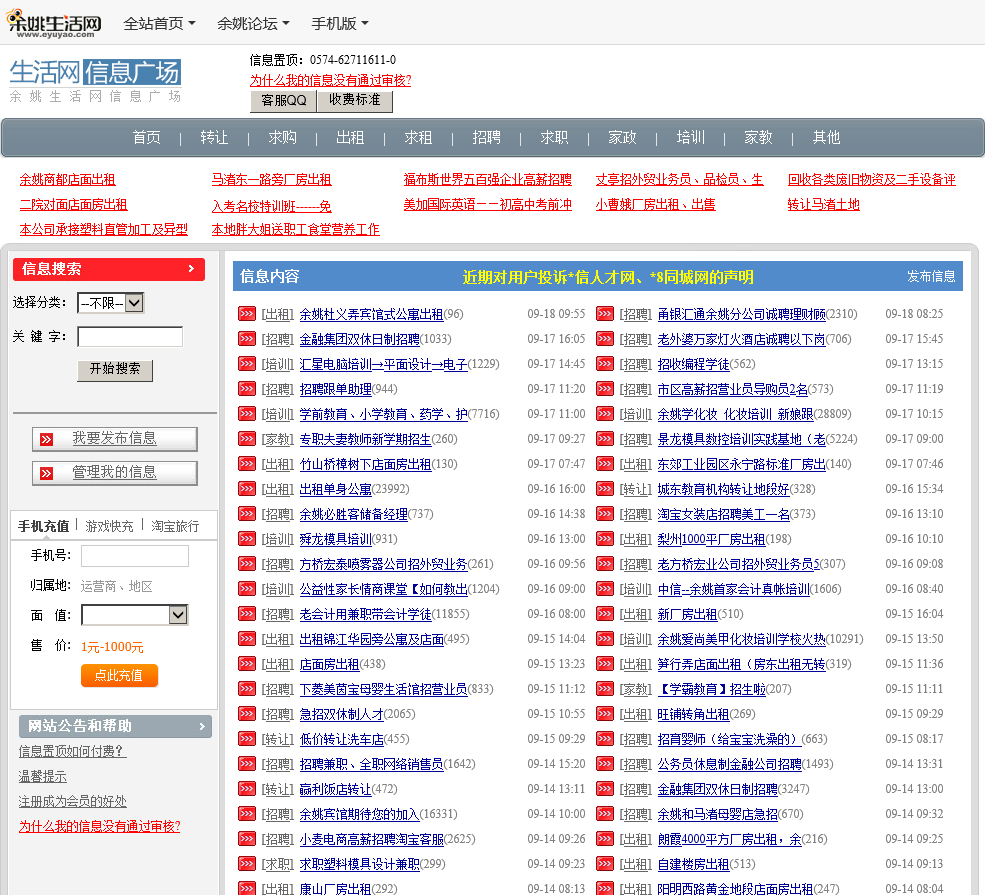Click red arrow icon beside 低价转让洗车店
The width and height of the screenshot is (985, 895).
(x=247, y=739)
